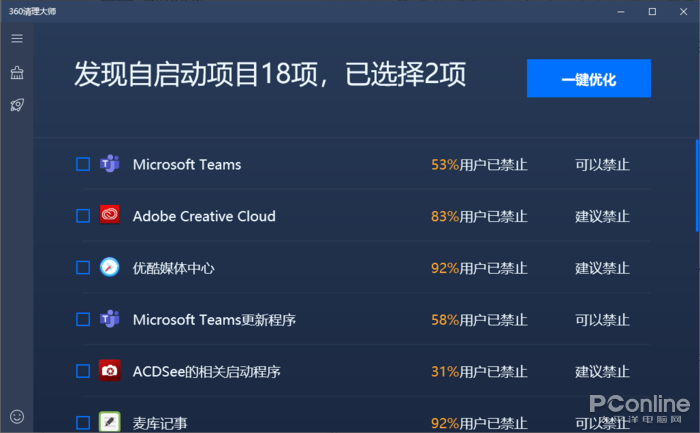The height and width of the screenshot is (433, 700).
Task: Open the hamburger menu in sidebar
Action: 17,38
